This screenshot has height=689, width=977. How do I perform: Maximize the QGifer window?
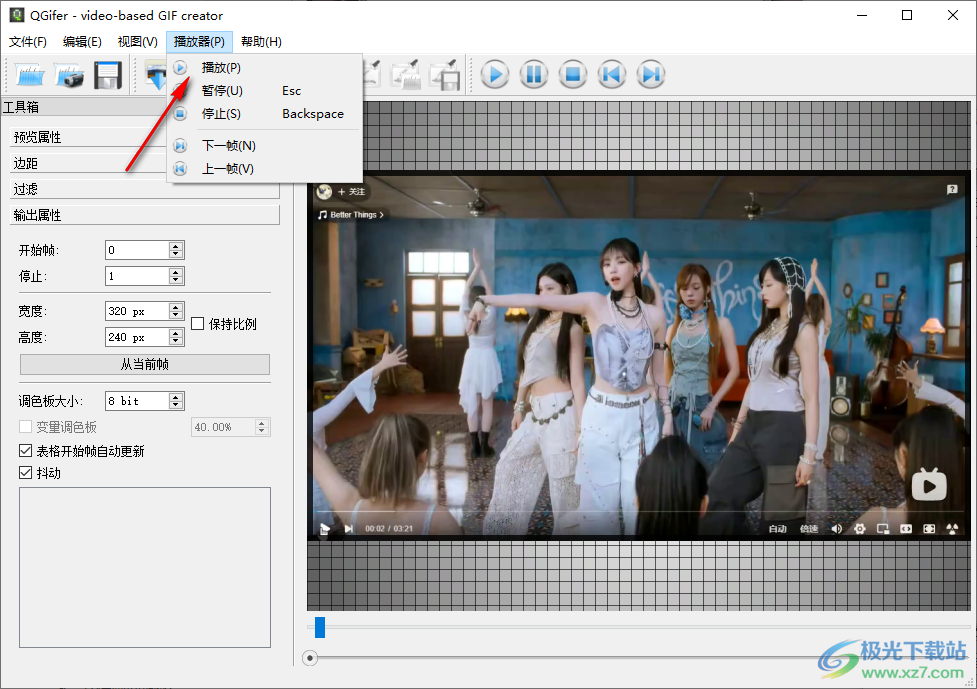coord(907,16)
